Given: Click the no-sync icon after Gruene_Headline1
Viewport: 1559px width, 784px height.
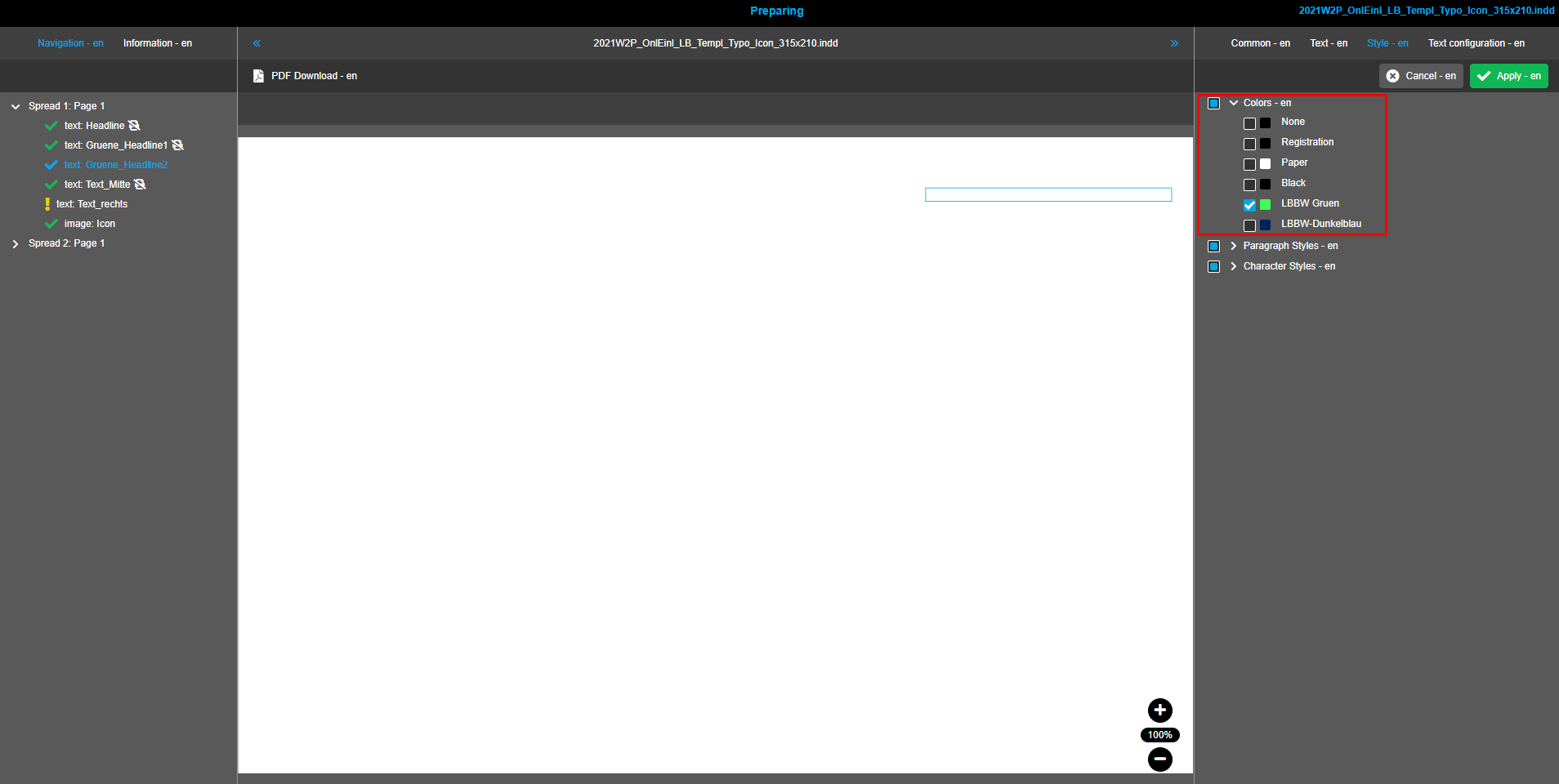Looking at the screenshot, I should 178,145.
